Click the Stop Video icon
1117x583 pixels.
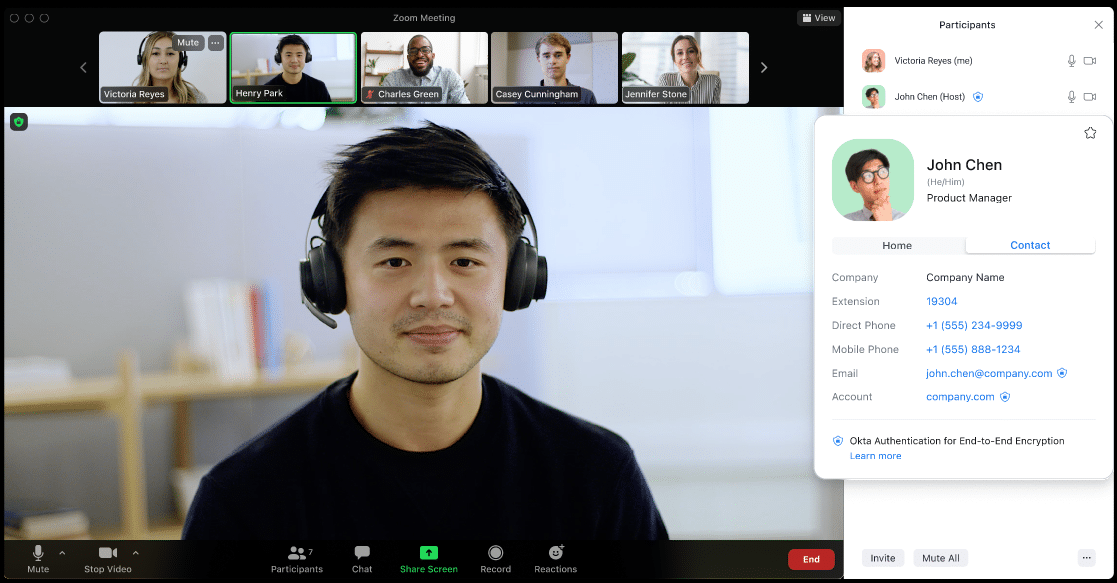pos(107,553)
